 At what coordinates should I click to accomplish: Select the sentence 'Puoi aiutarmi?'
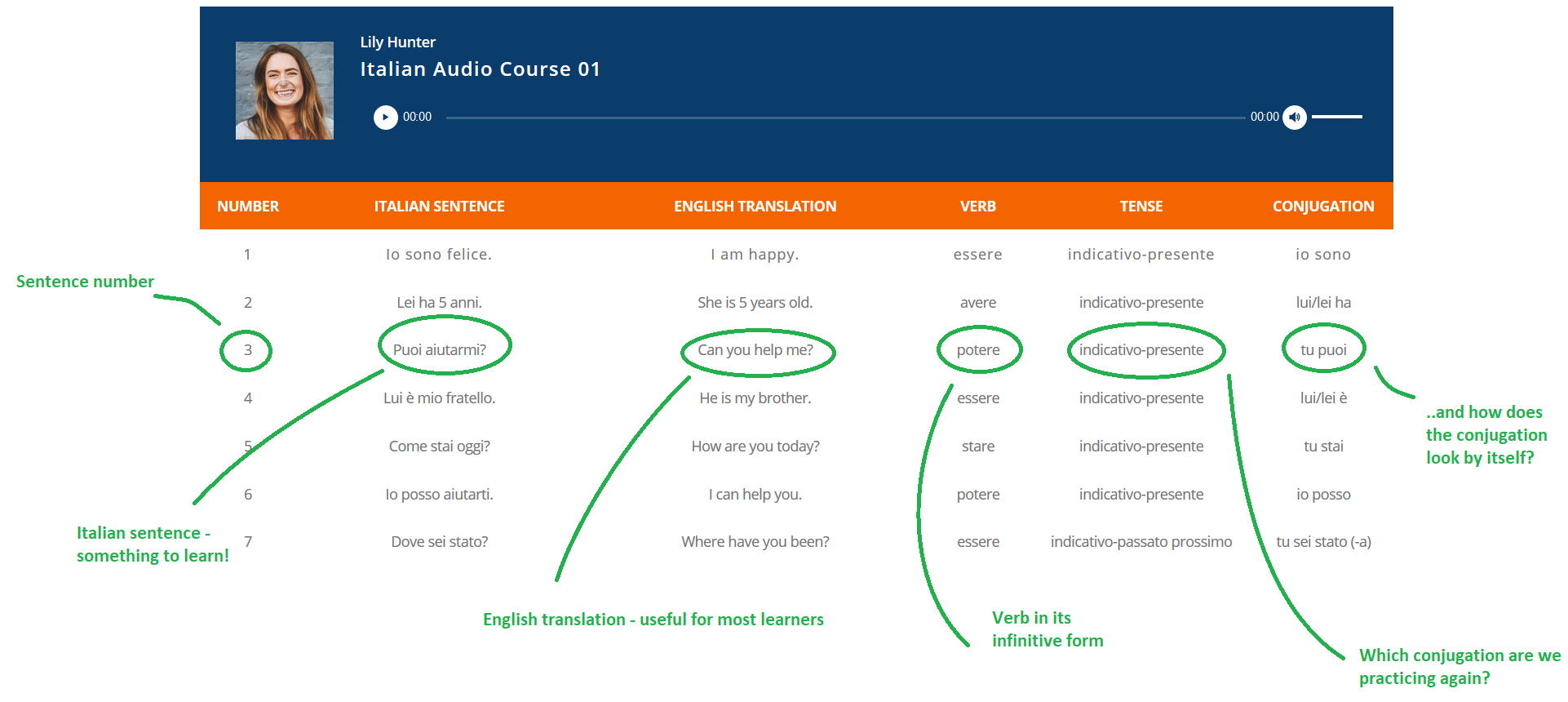[x=439, y=350]
